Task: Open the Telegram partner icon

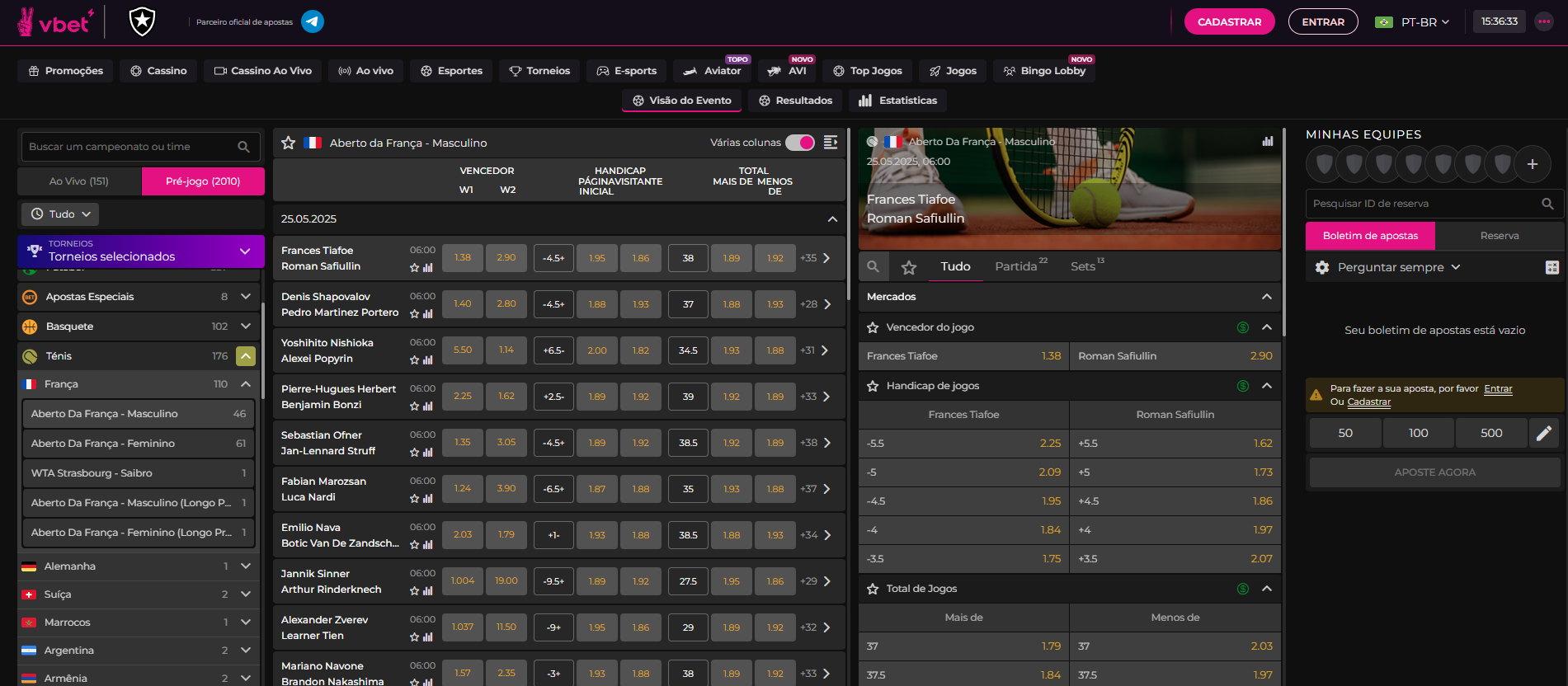Action: tap(313, 21)
